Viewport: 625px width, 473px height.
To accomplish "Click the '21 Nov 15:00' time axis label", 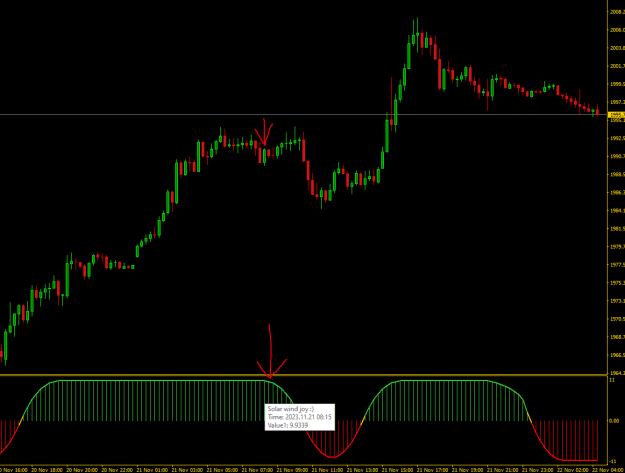I will 397,470.
